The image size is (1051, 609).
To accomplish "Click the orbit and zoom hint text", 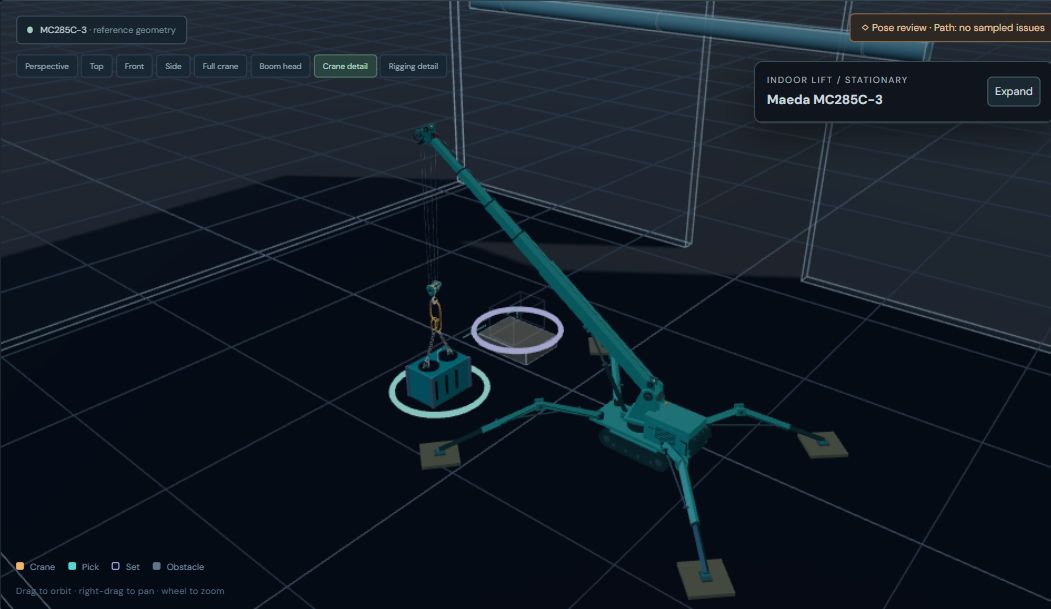I will [120, 591].
